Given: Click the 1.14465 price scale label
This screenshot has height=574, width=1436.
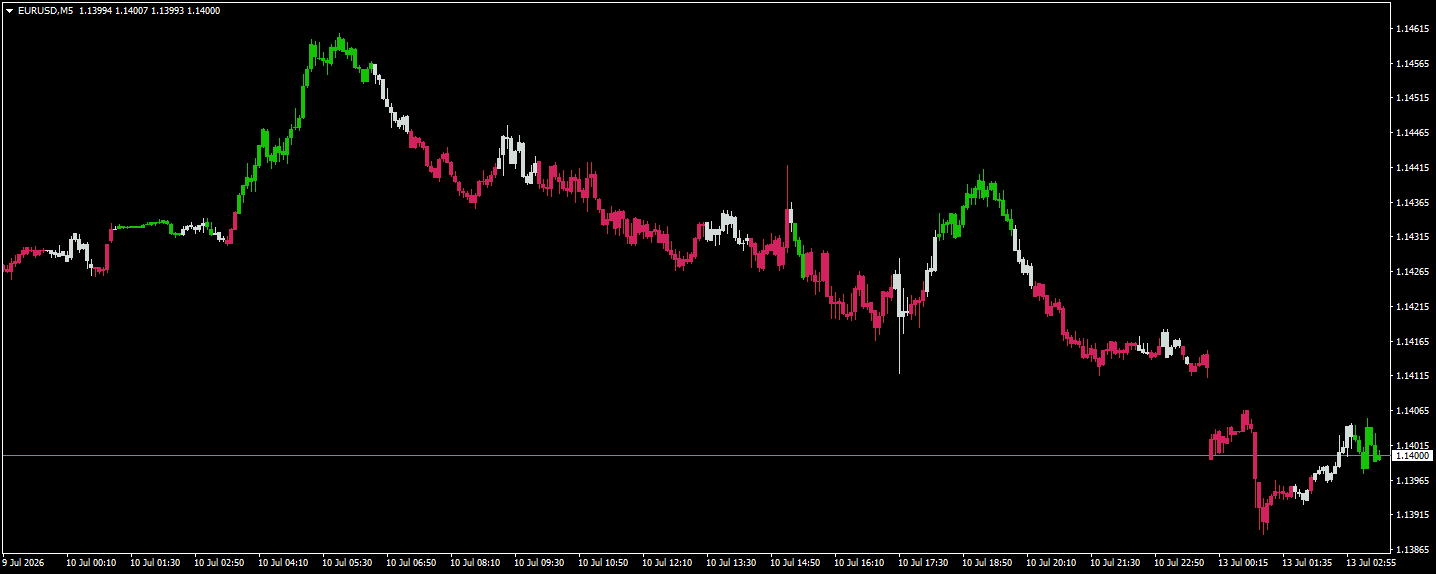Looking at the screenshot, I should pyautogui.click(x=1410, y=133).
